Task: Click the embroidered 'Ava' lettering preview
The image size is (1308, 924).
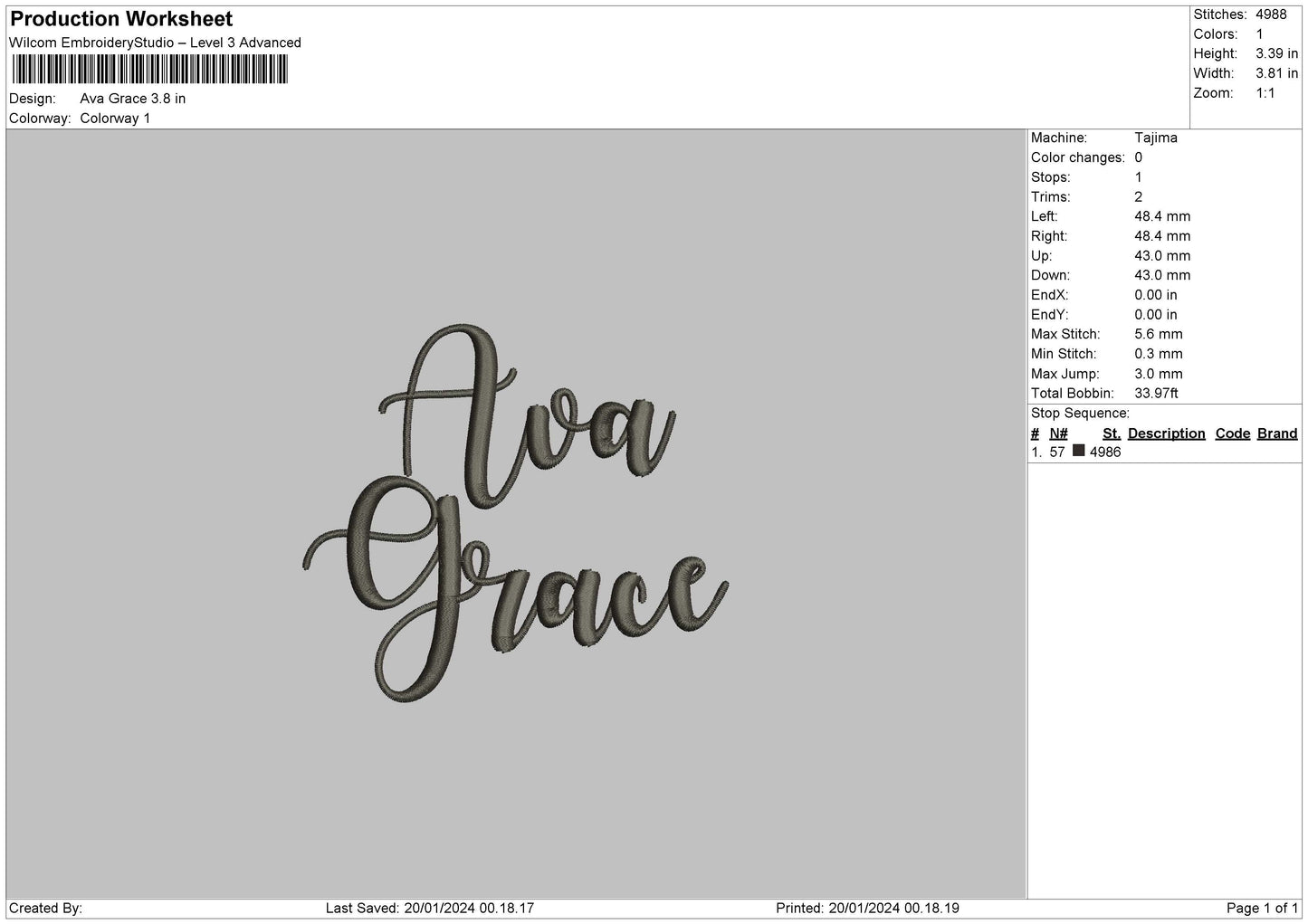Action: pos(526,414)
